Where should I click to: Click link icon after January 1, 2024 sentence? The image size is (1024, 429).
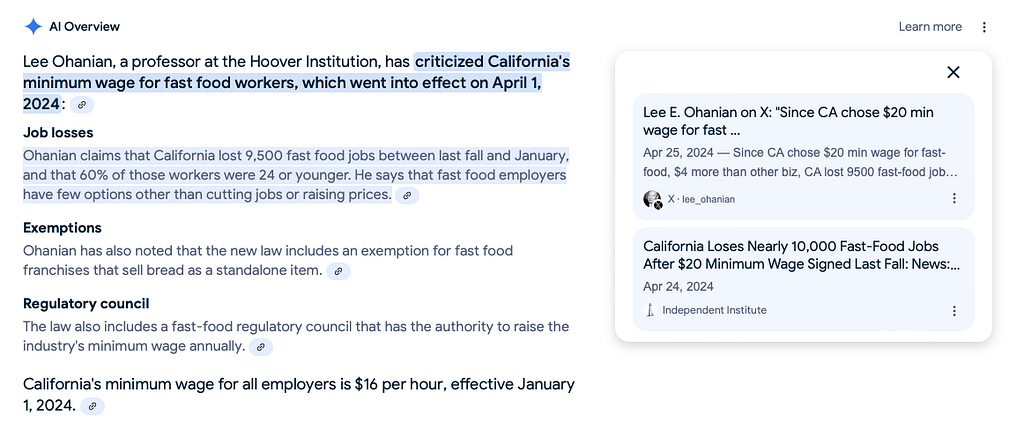point(93,406)
